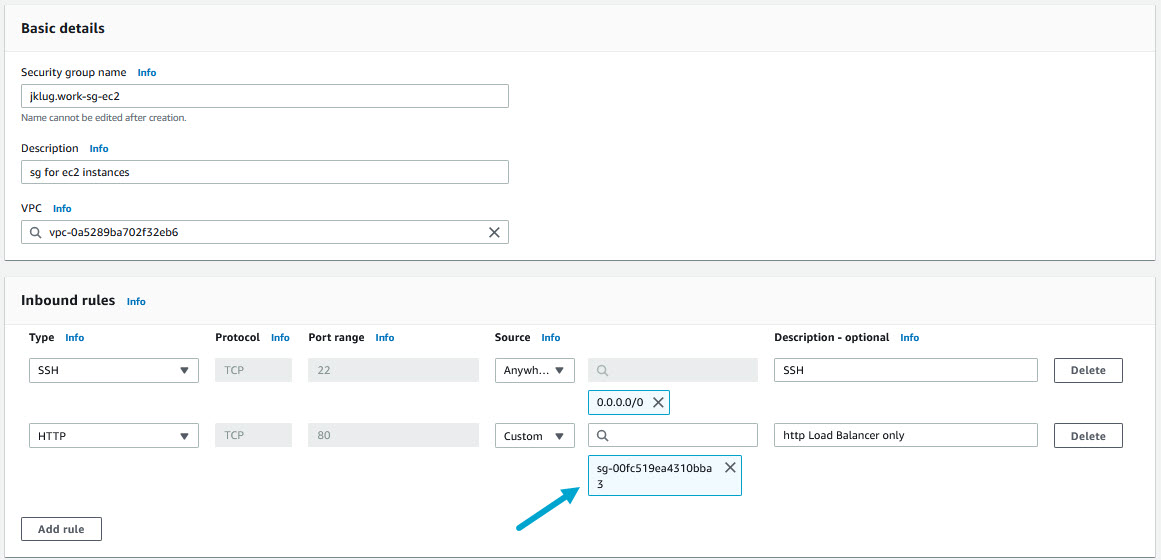Open Info link next to Protocol column
This screenshot has height=560, width=1161.
tap(280, 338)
